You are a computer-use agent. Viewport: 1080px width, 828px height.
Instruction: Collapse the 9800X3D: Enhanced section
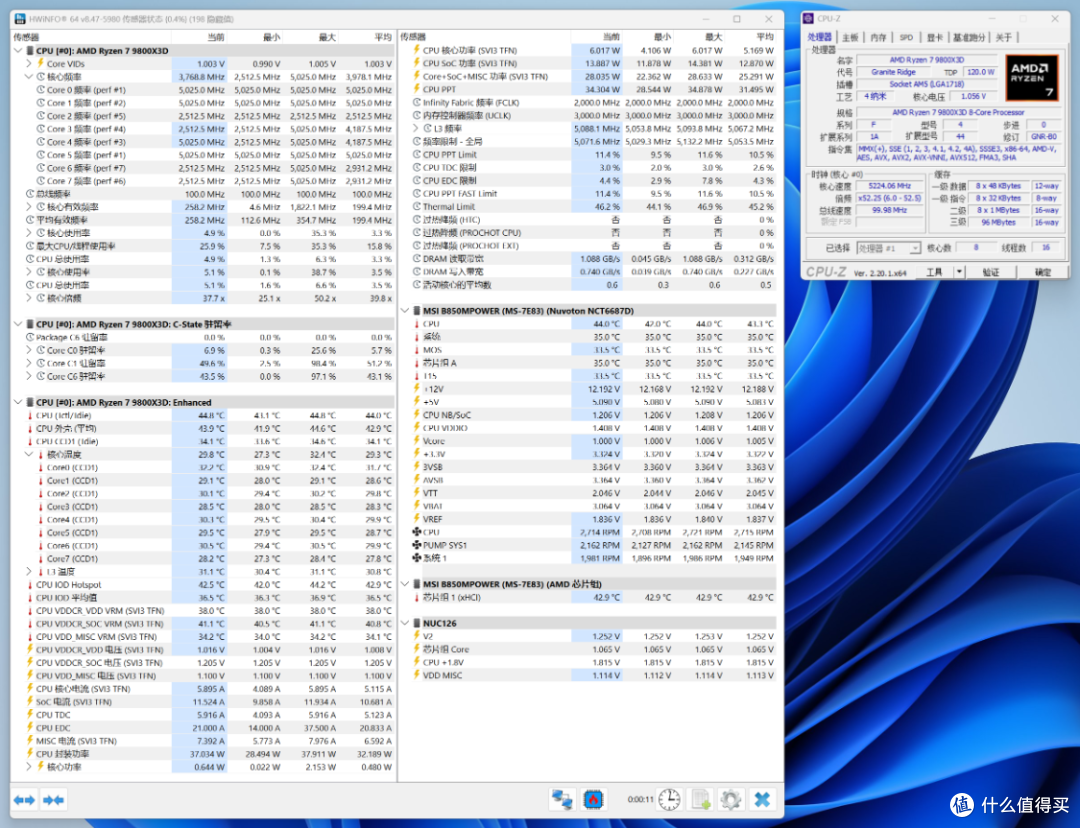pyautogui.click(x=19, y=402)
